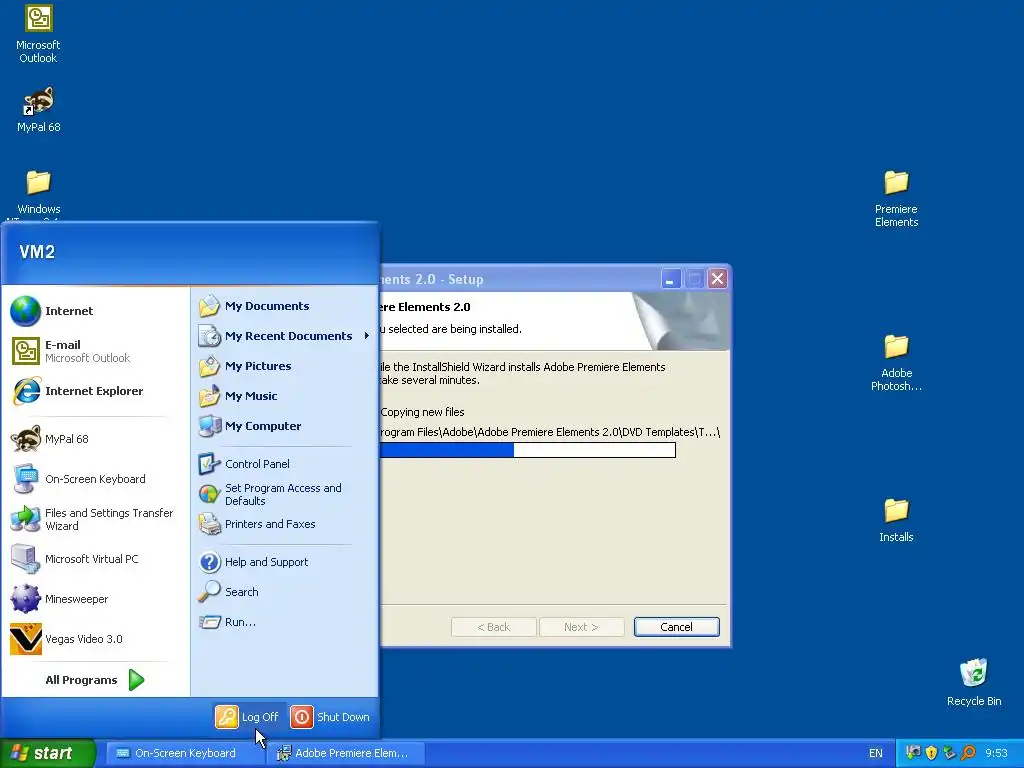
Task: Open Files and Settings Transfer Wizard
Action: [x=95, y=519]
